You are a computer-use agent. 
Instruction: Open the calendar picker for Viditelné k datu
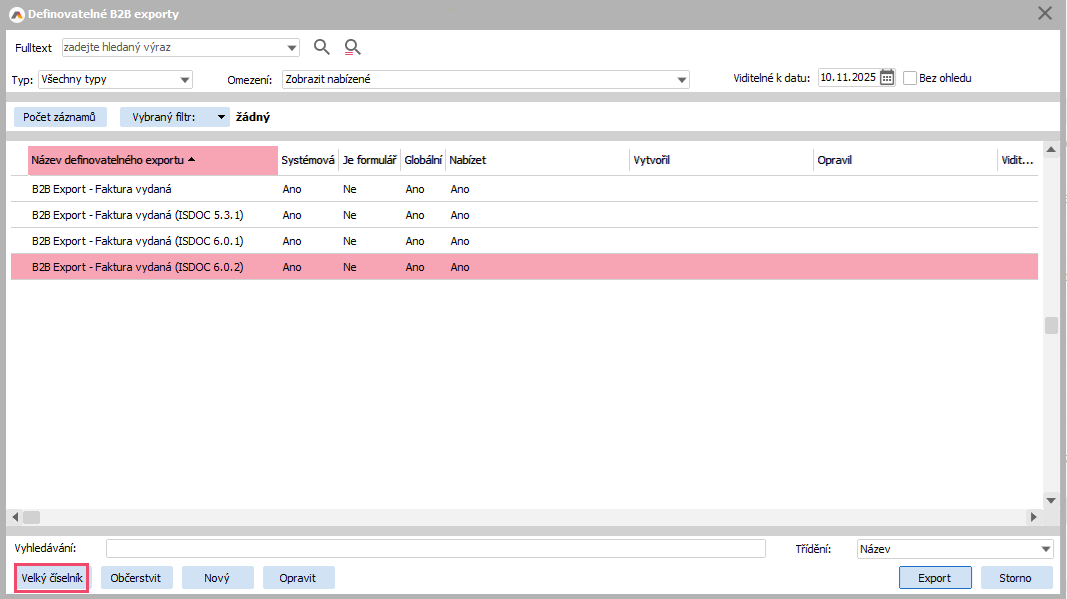[x=887, y=78]
